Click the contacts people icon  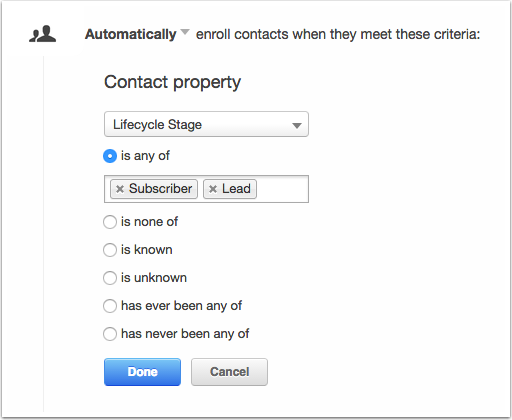pos(43,34)
